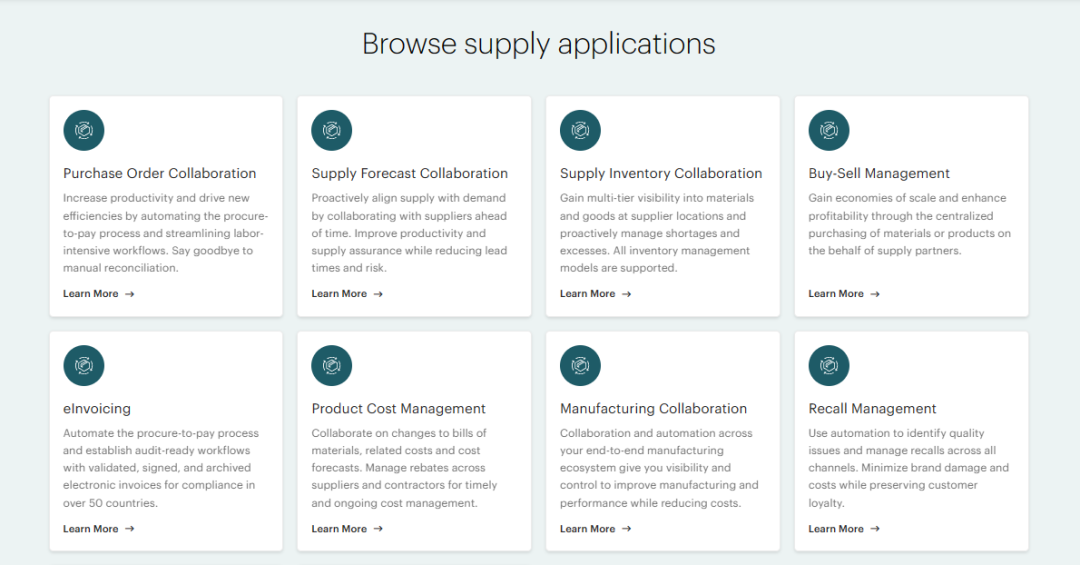Open Learn More under Buy-Sell Management
The height and width of the screenshot is (565, 1080).
point(844,294)
